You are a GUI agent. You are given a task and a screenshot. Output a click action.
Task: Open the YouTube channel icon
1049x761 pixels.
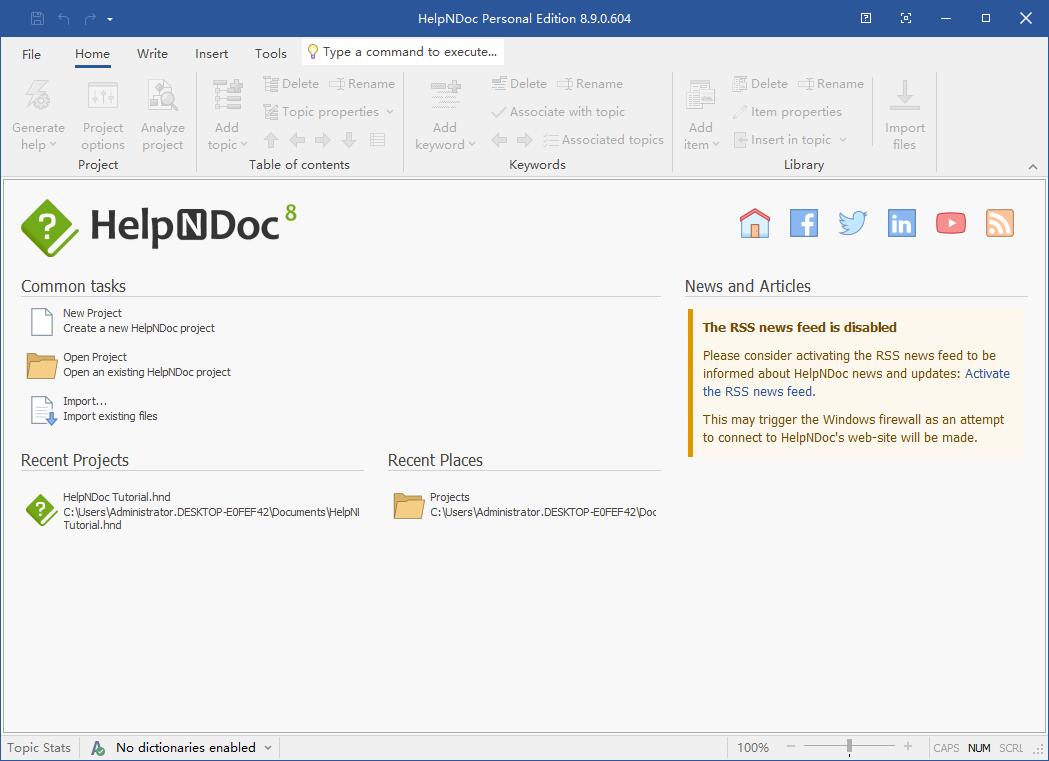click(950, 223)
